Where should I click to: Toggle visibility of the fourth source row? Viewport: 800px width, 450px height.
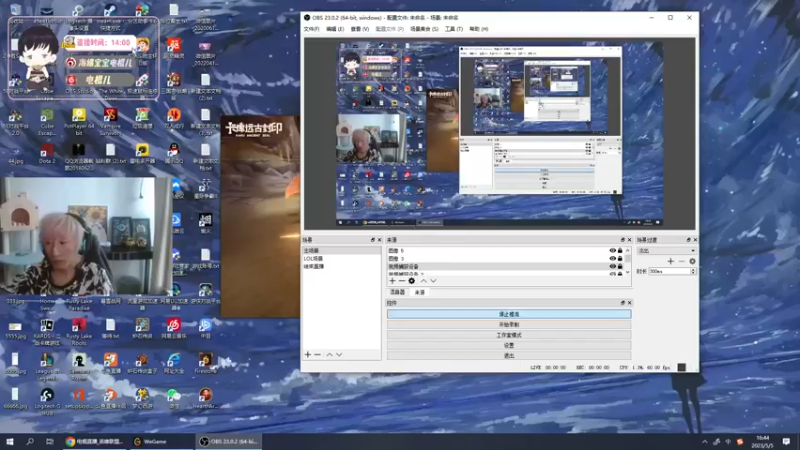(613, 273)
